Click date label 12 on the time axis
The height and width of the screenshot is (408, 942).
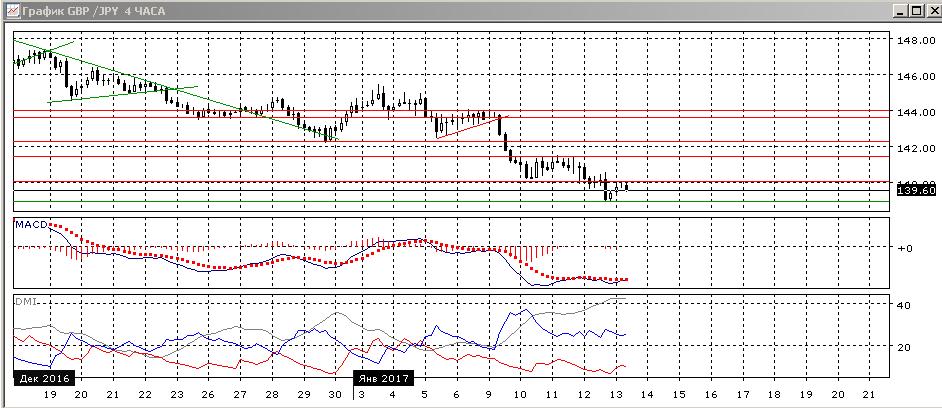coord(584,395)
